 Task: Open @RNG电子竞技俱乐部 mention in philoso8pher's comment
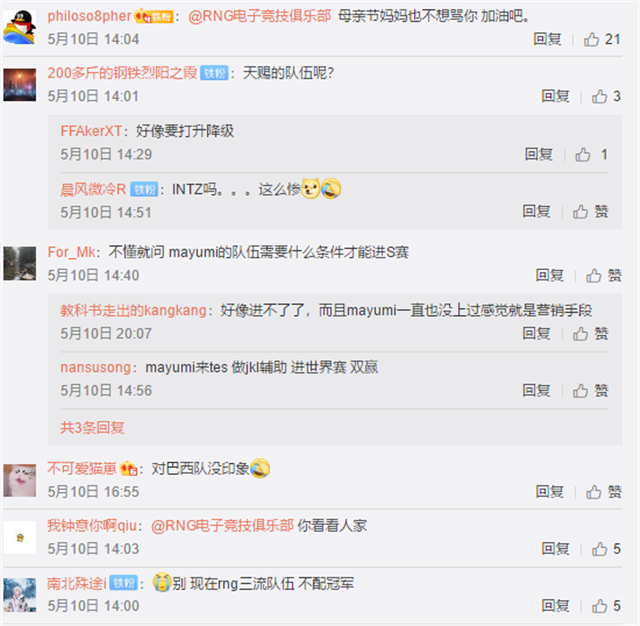click(x=260, y=16)
